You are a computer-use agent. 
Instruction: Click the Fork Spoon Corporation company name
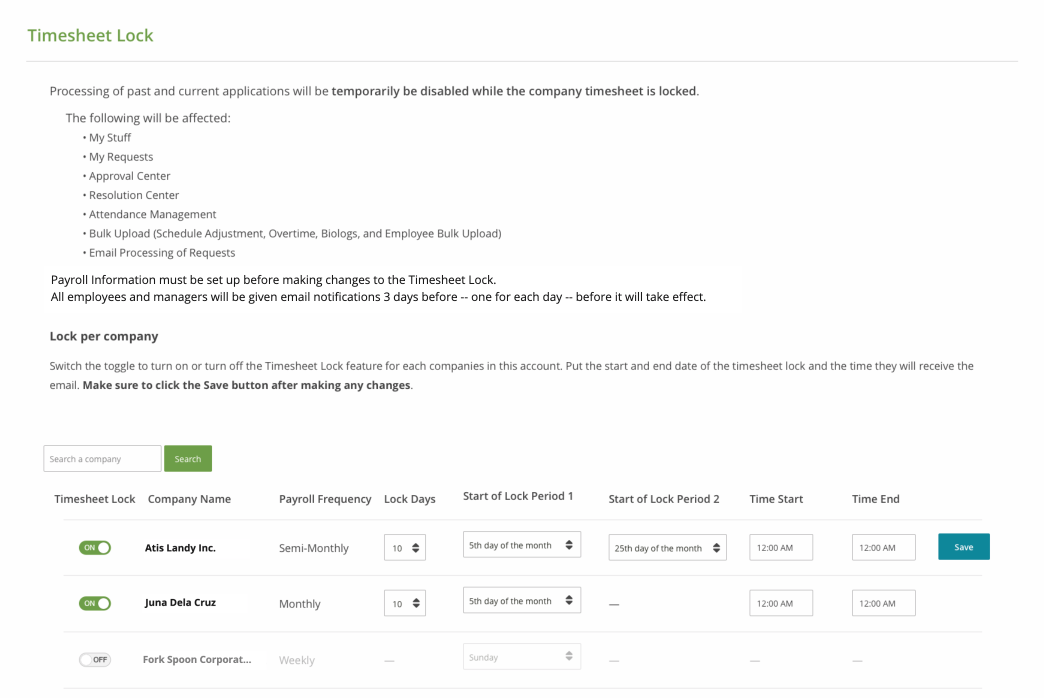coord(197,660)
